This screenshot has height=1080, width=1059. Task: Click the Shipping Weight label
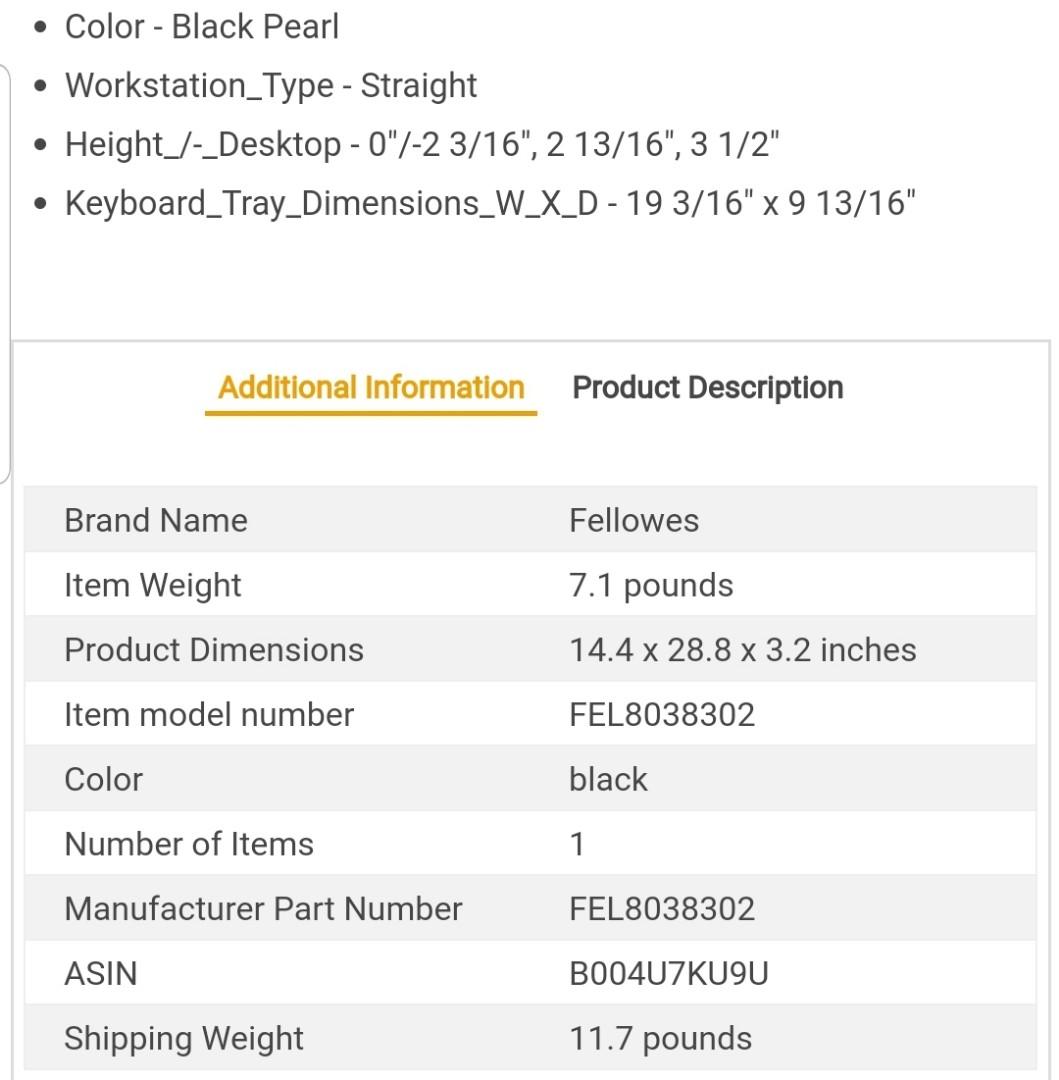(184, 1038)
